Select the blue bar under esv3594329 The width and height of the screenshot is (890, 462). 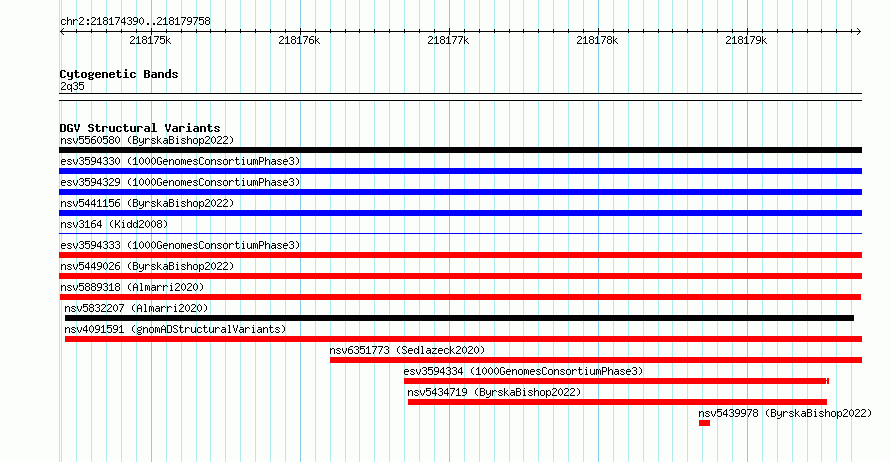[x=460, y=192]
